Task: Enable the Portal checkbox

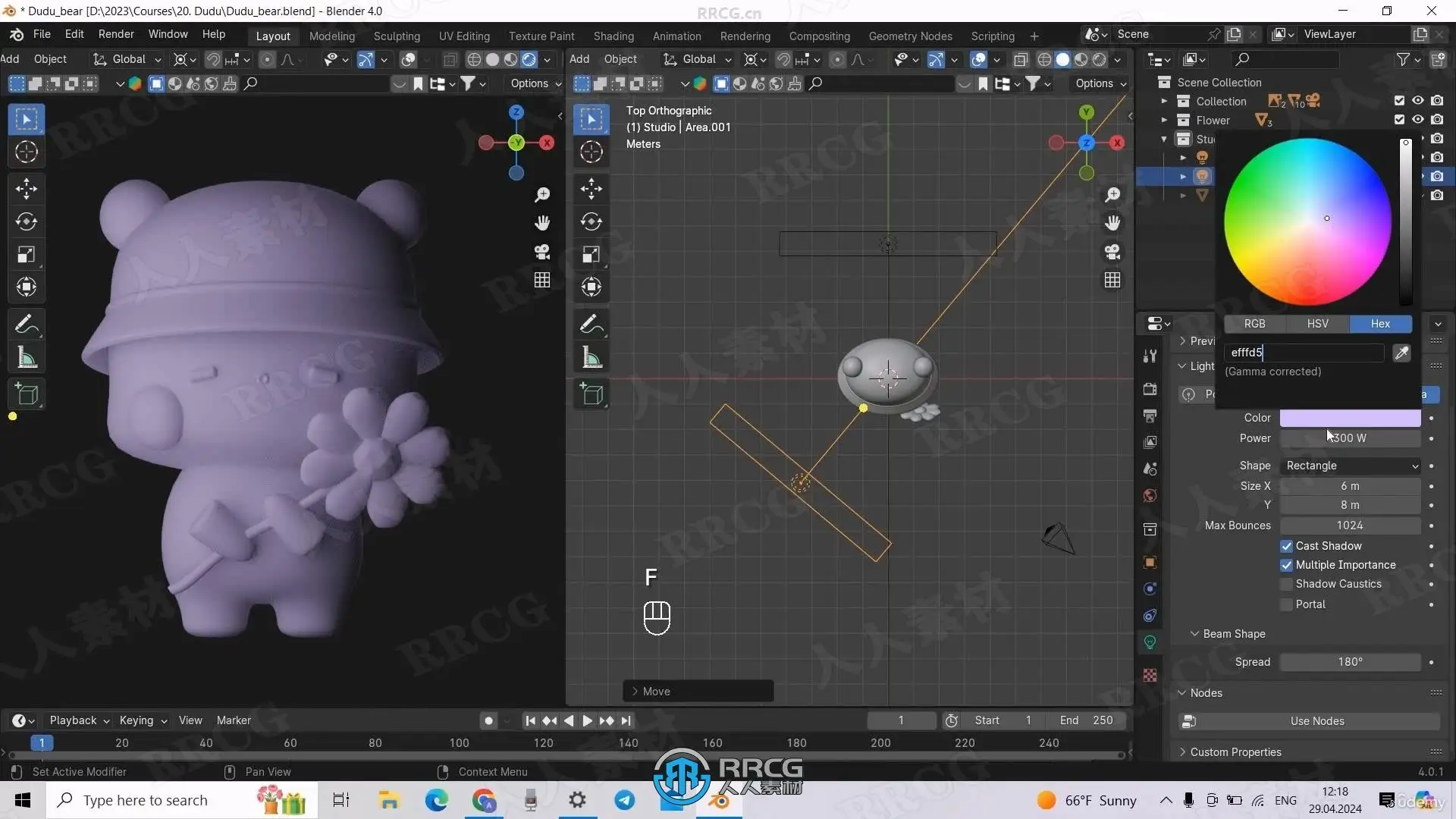Action: [x=1286, y=604]
